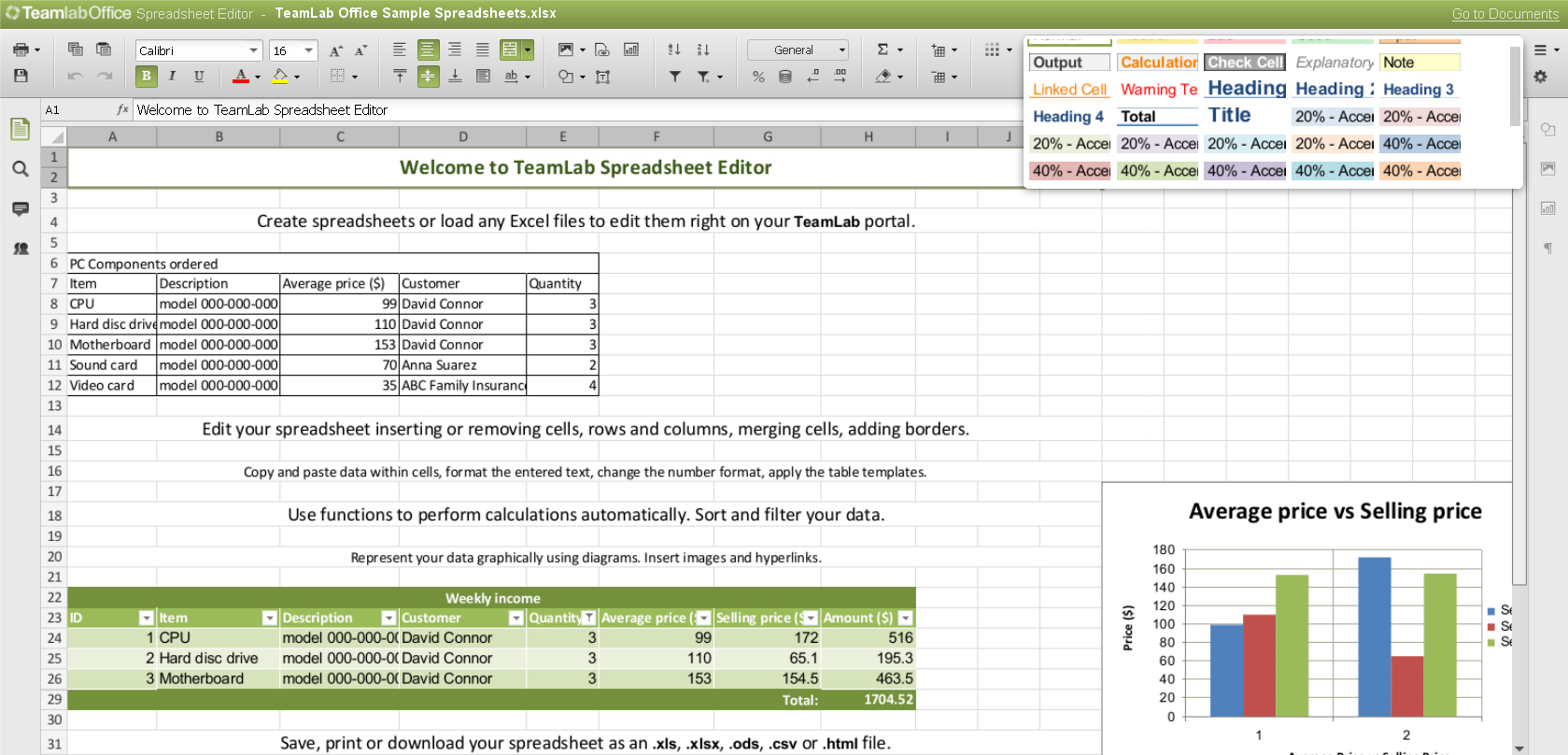Sort data ascending A to Z
Screen dimensions: 1568x755
(674, 50)
